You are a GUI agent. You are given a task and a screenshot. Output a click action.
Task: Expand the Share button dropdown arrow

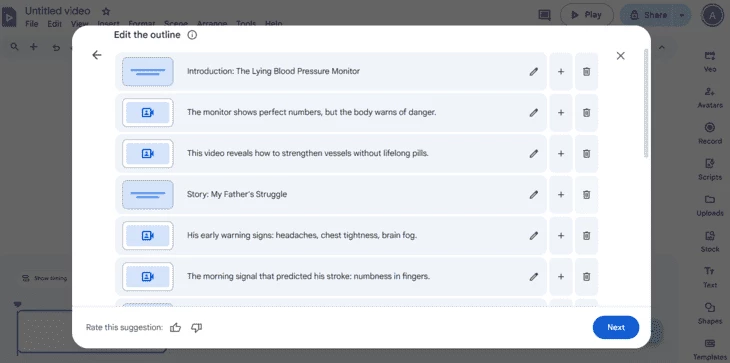(x=682, y=15)
